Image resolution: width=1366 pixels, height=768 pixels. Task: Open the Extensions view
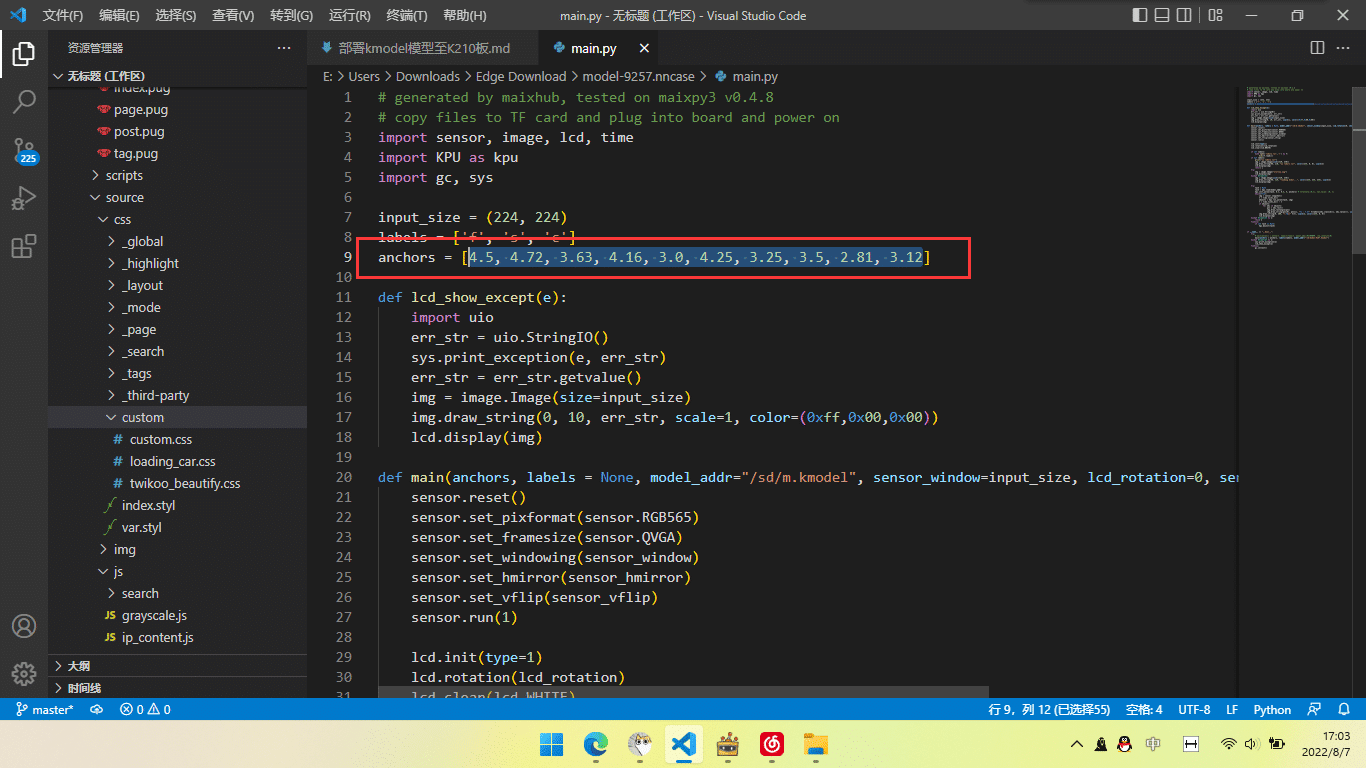click(x=24, y=246)
